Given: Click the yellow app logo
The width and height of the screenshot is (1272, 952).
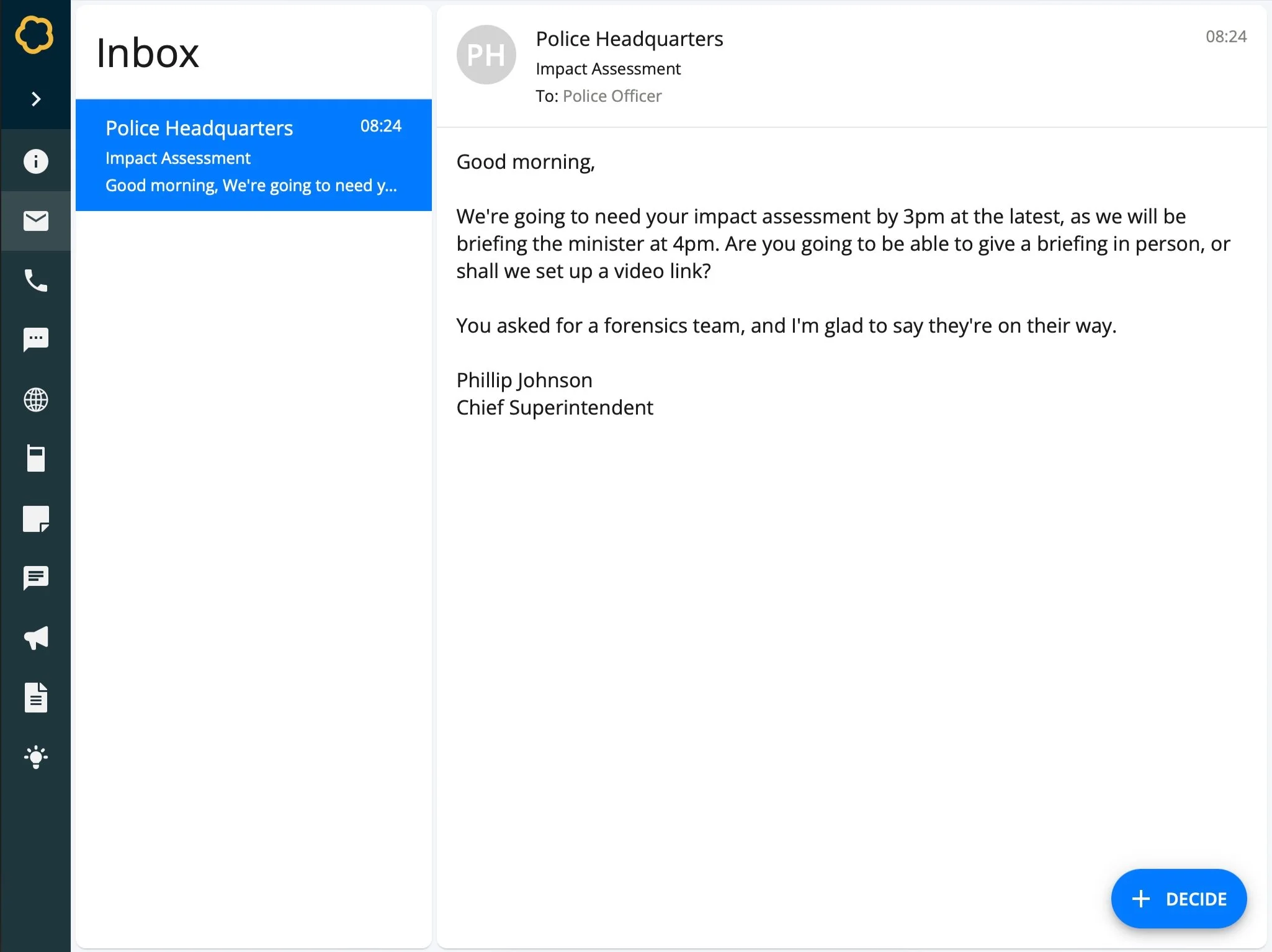Looking at the screenshot, I should tap(34, 35).
